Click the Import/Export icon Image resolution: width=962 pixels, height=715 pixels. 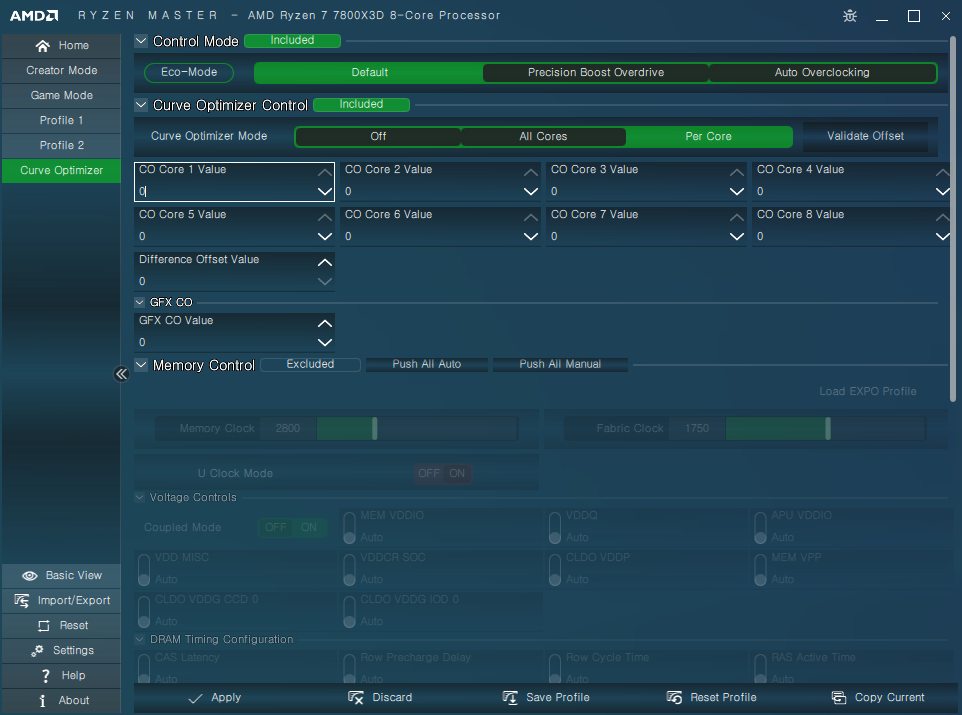pos(22,600)
